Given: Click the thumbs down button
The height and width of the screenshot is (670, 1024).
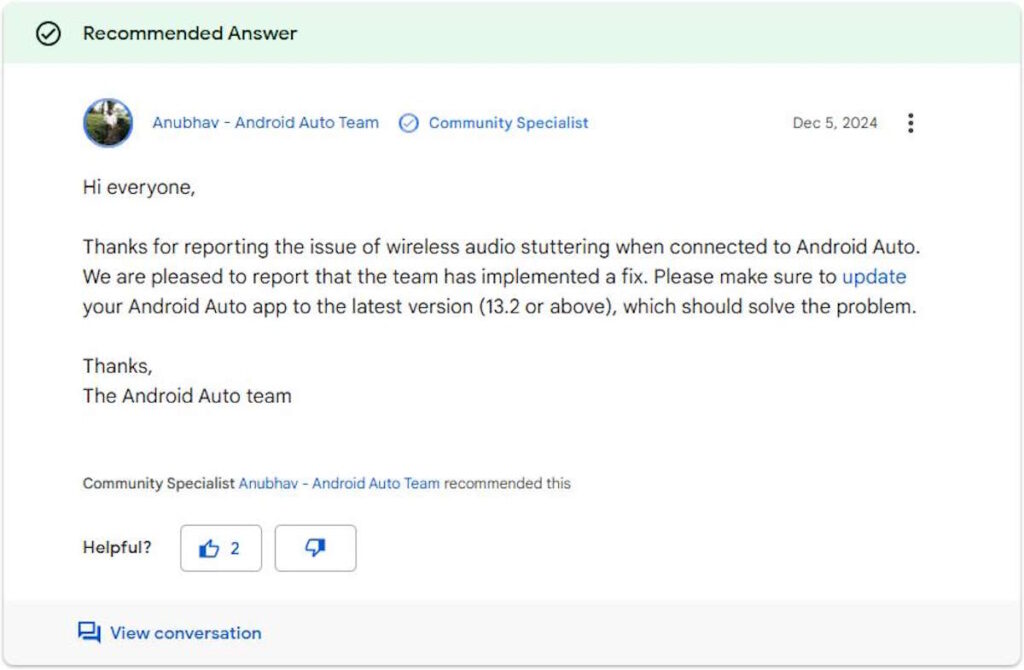Looking at the screenshot, I should click(315, 548).
